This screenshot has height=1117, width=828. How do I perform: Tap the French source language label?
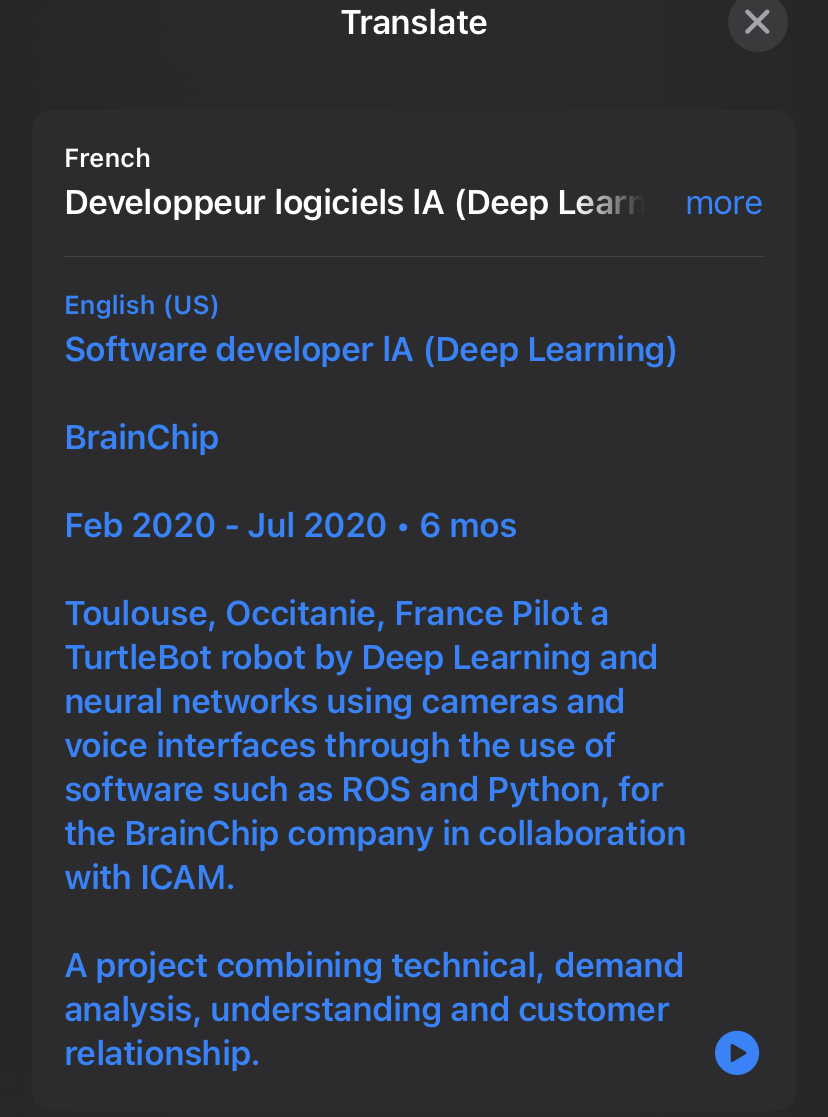pyautogui.click(x=107, y=158)
